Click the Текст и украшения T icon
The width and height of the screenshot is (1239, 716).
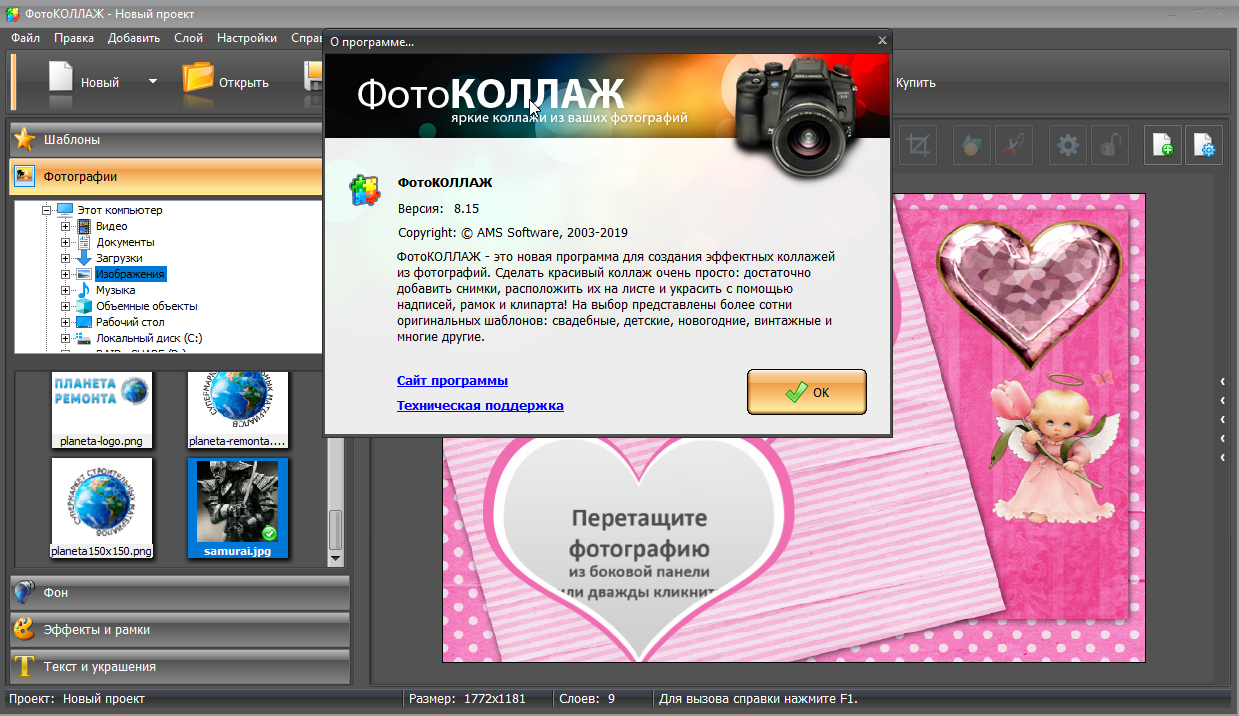(x=25, y=666)
